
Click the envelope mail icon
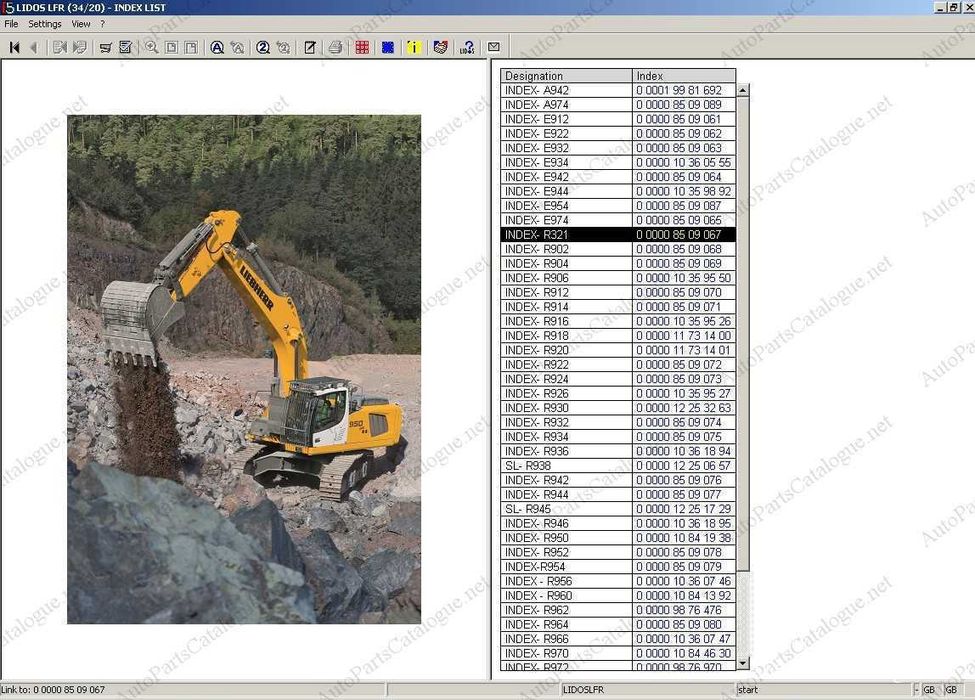(494, 47)
